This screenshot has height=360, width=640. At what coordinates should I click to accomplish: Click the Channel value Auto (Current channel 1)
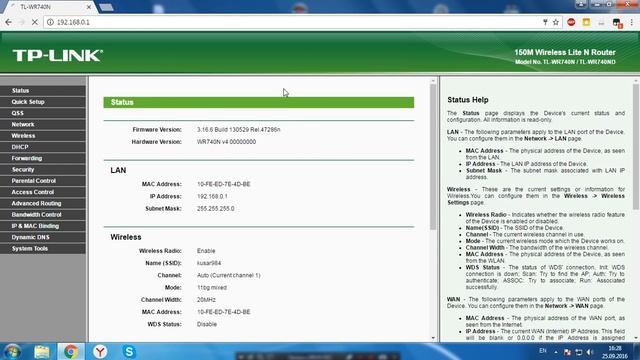(229, 276)
